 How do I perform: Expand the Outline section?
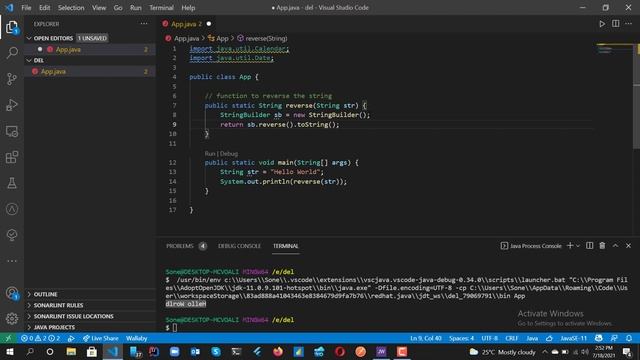click(45, 294)
